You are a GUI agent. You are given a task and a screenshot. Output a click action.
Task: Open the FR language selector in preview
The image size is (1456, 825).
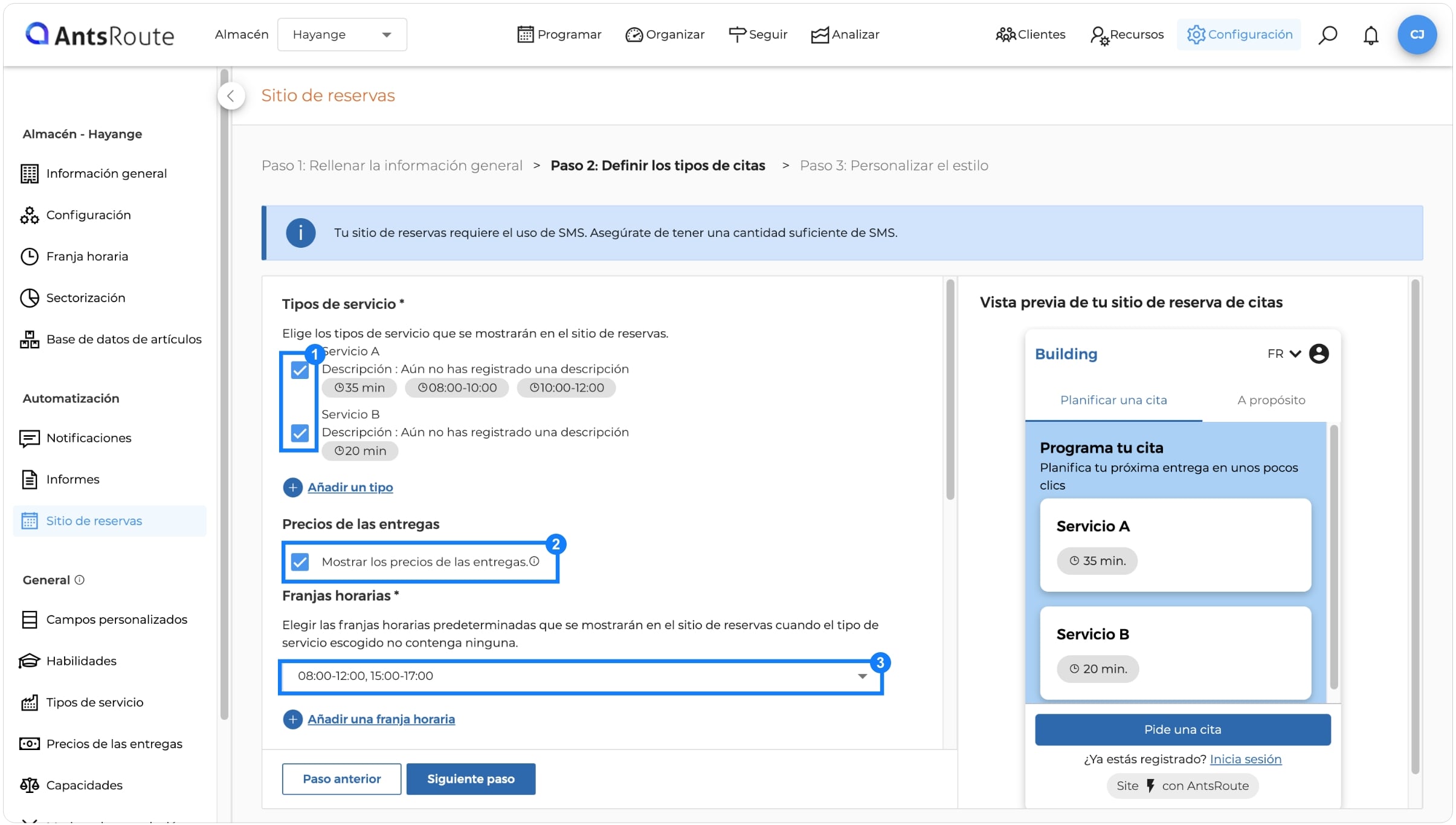pos(1284,354)
